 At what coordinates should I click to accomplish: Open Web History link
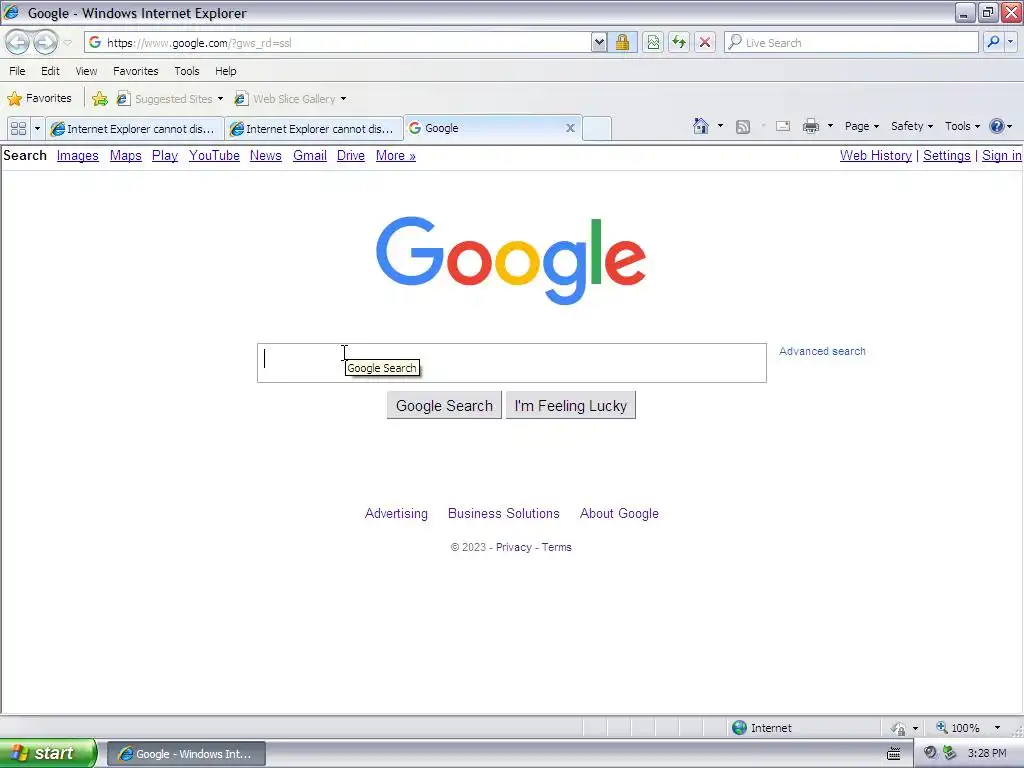click(876, 155)
